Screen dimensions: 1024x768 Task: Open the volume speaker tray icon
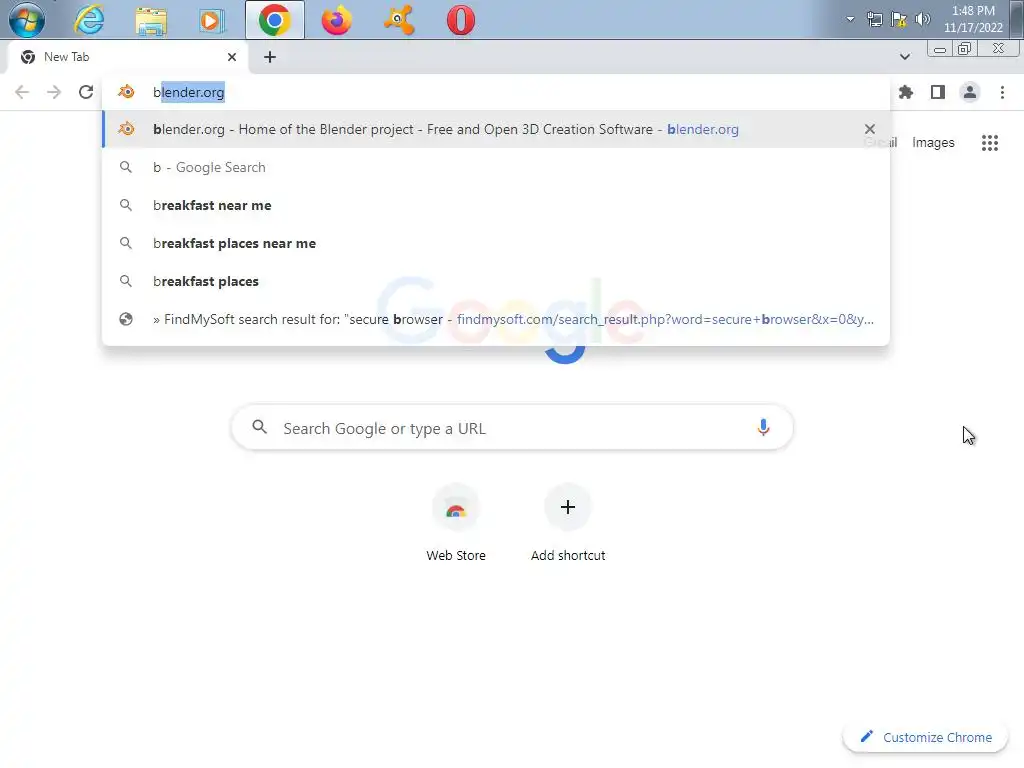[923, 19]
